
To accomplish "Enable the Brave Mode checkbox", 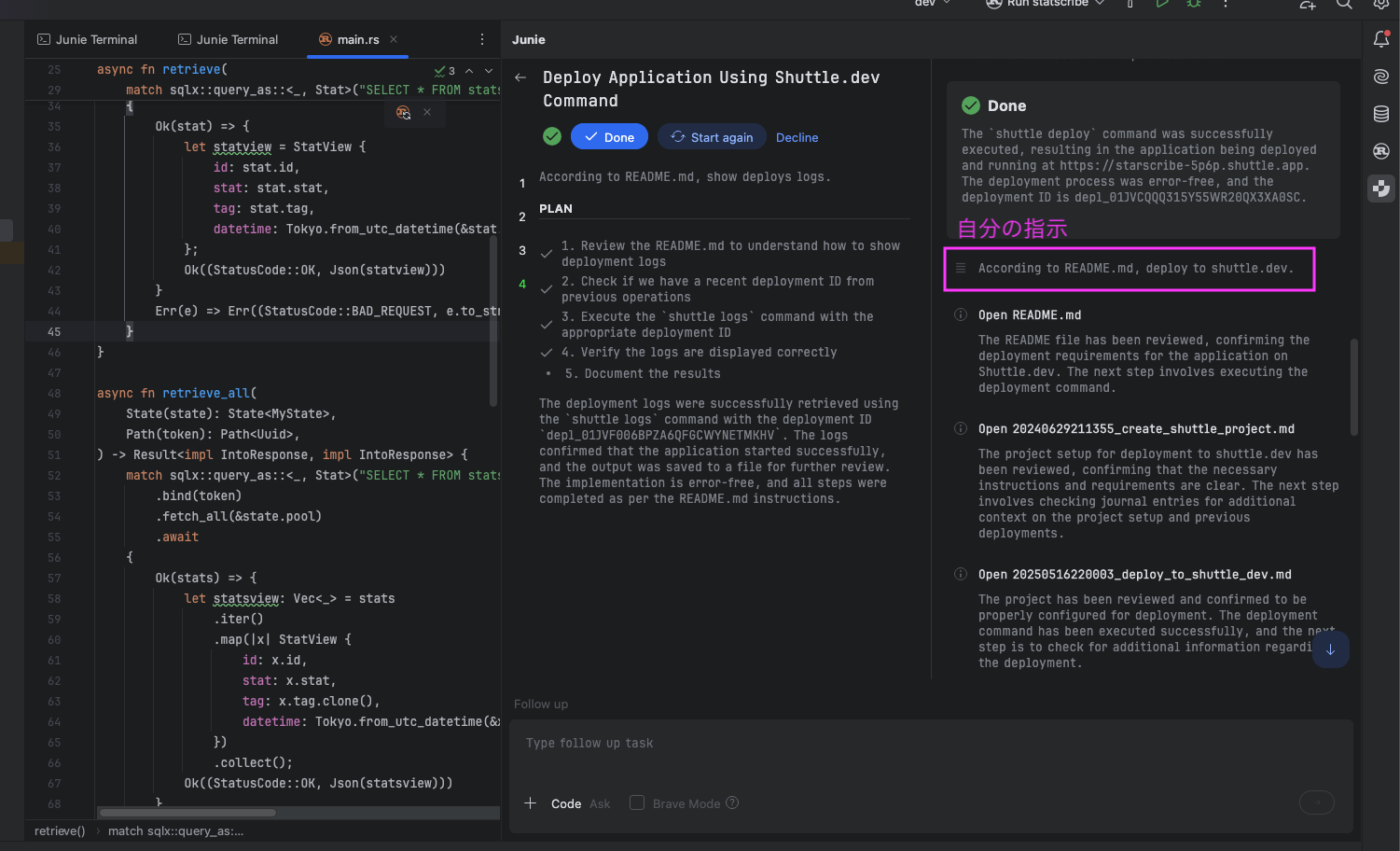I will click(x=637, y=803).
